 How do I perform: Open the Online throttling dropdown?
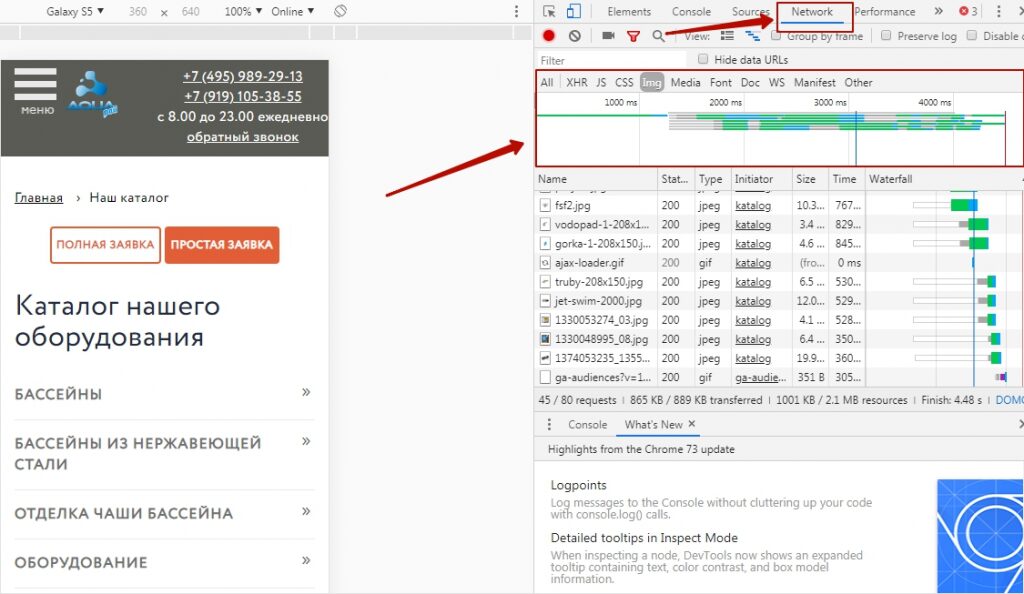tap(292, 12)
